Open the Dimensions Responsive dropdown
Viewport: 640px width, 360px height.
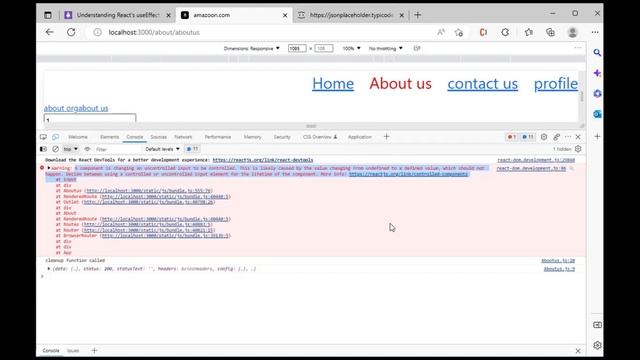[251, 48]
